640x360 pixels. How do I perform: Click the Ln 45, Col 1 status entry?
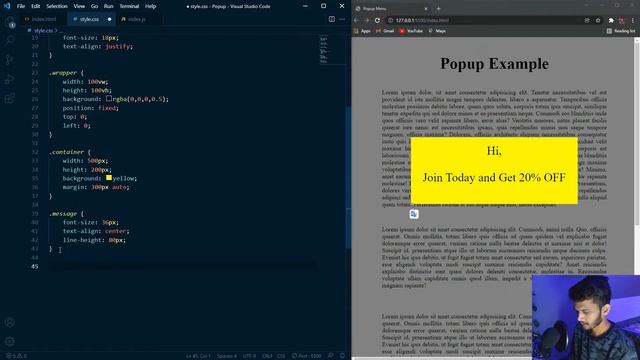pos(198,356)
